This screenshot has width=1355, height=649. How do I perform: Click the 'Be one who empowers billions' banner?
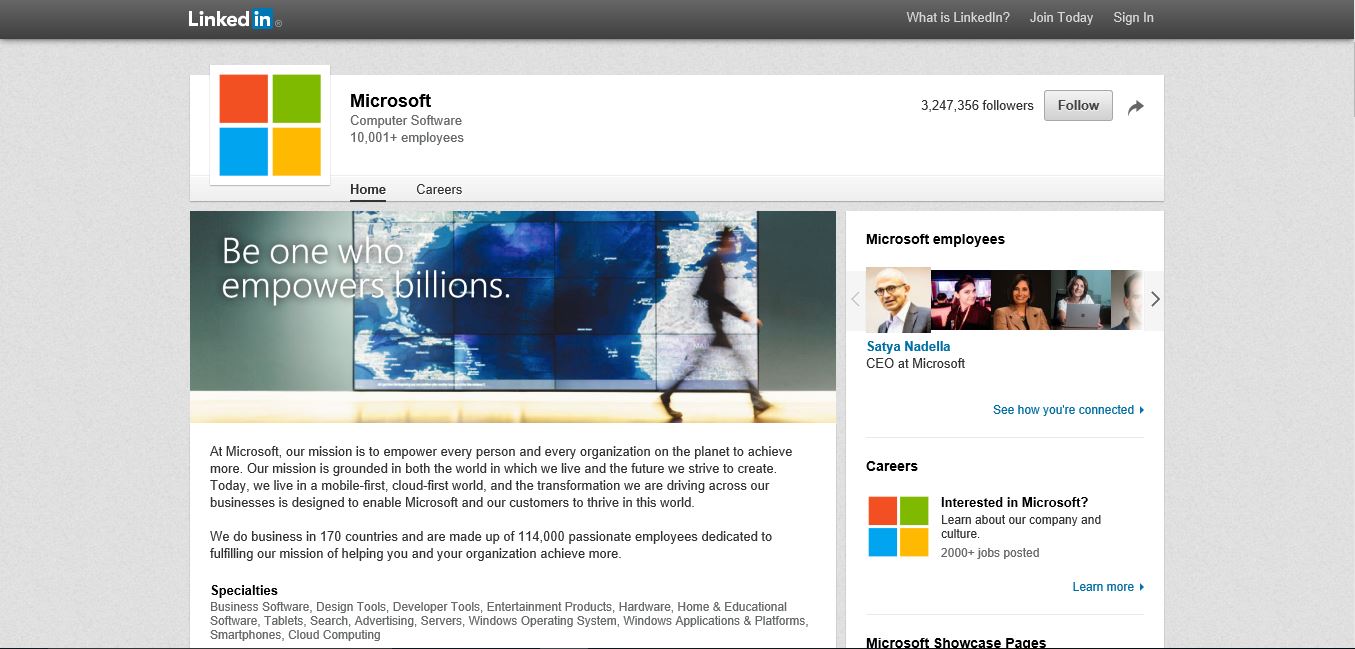(x=513, y=317)
